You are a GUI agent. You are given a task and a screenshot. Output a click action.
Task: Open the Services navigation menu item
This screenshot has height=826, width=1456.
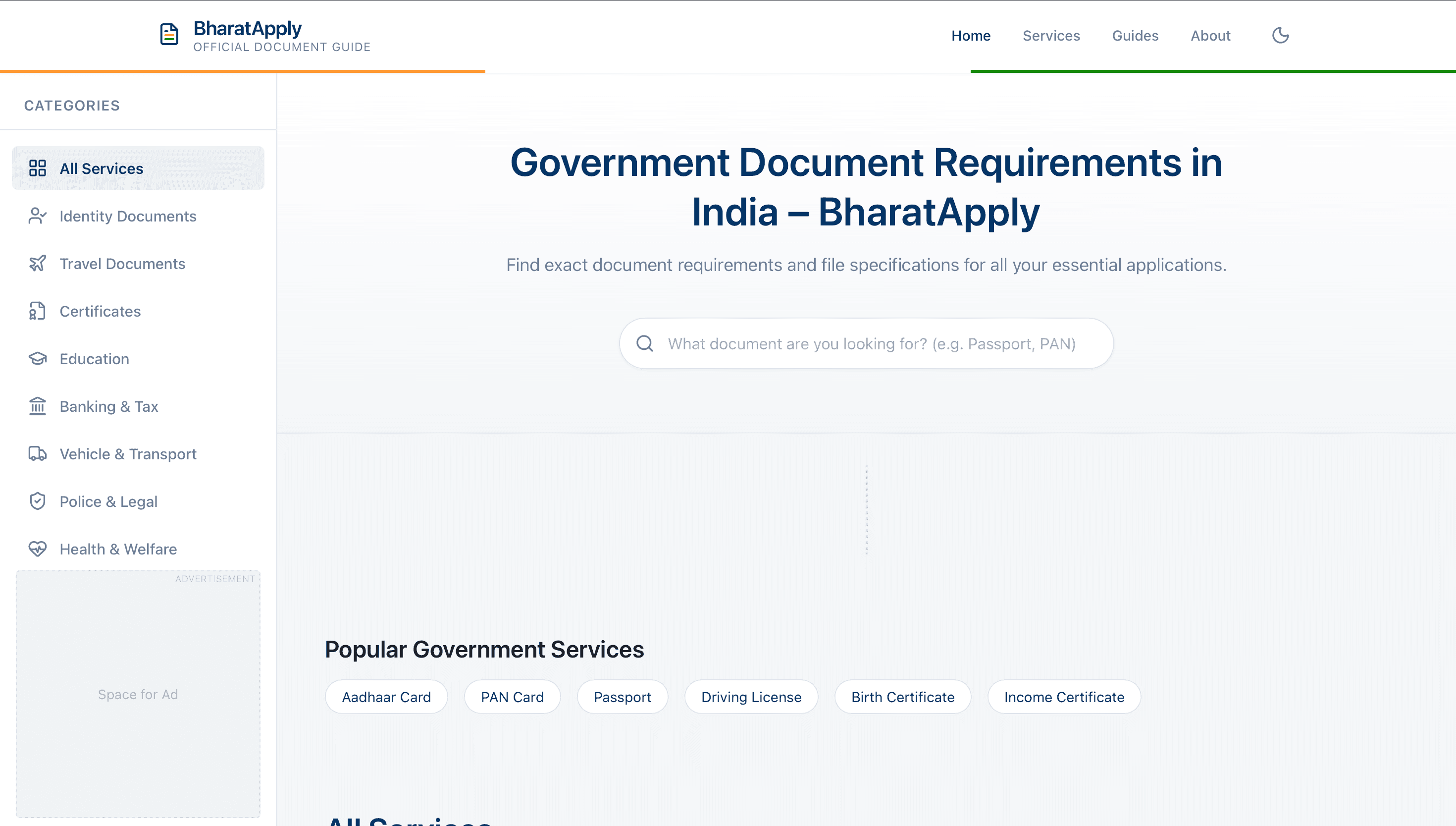coord(1050,36)
